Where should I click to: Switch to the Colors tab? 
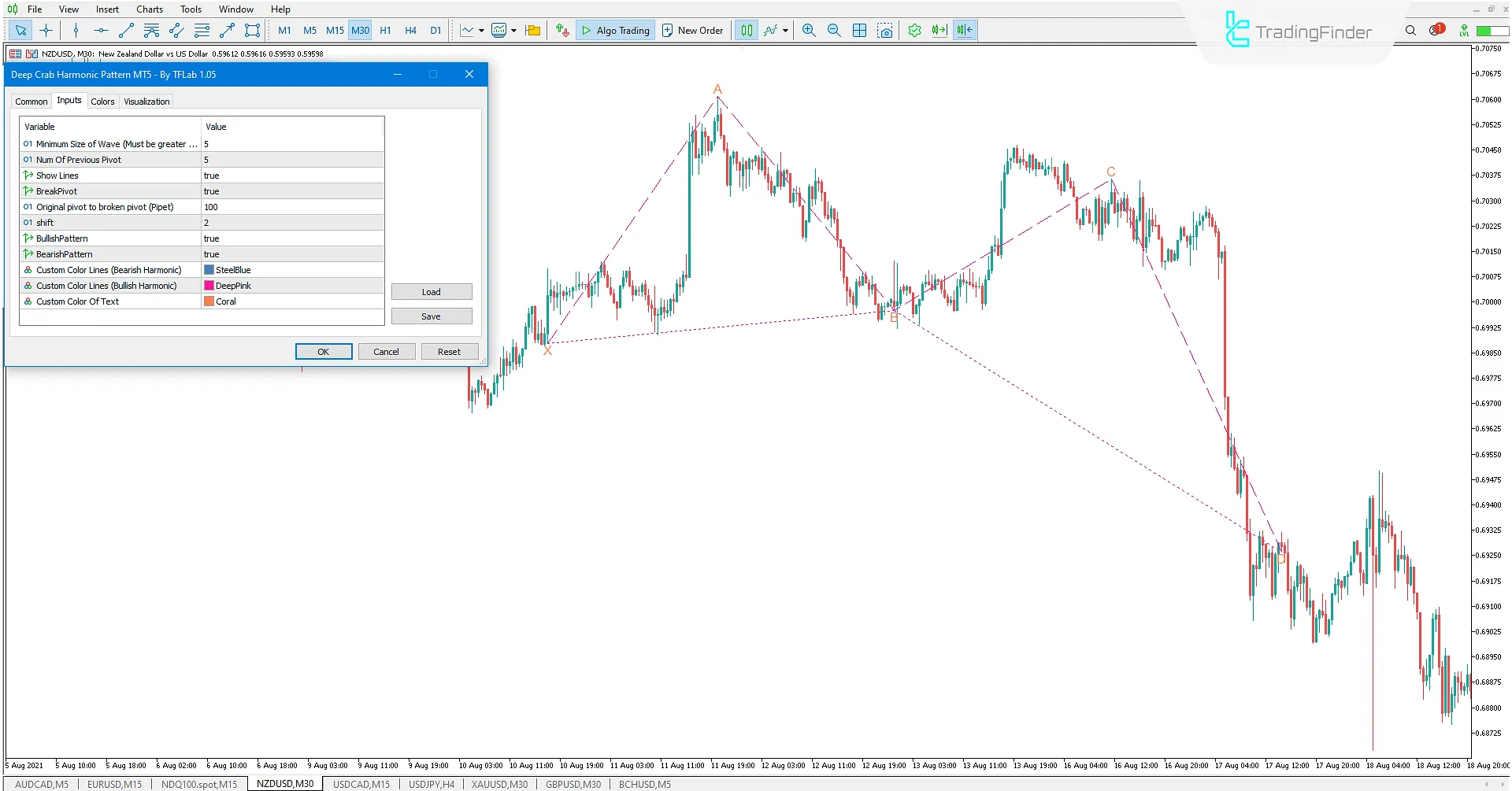coord(102,101)
